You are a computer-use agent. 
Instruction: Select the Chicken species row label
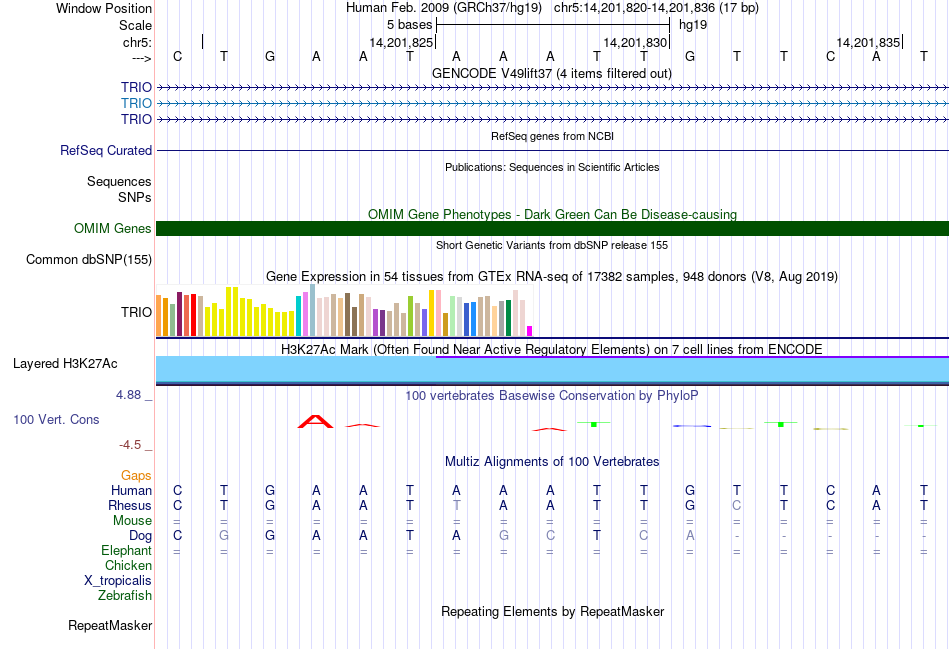[x=128, y=565]
